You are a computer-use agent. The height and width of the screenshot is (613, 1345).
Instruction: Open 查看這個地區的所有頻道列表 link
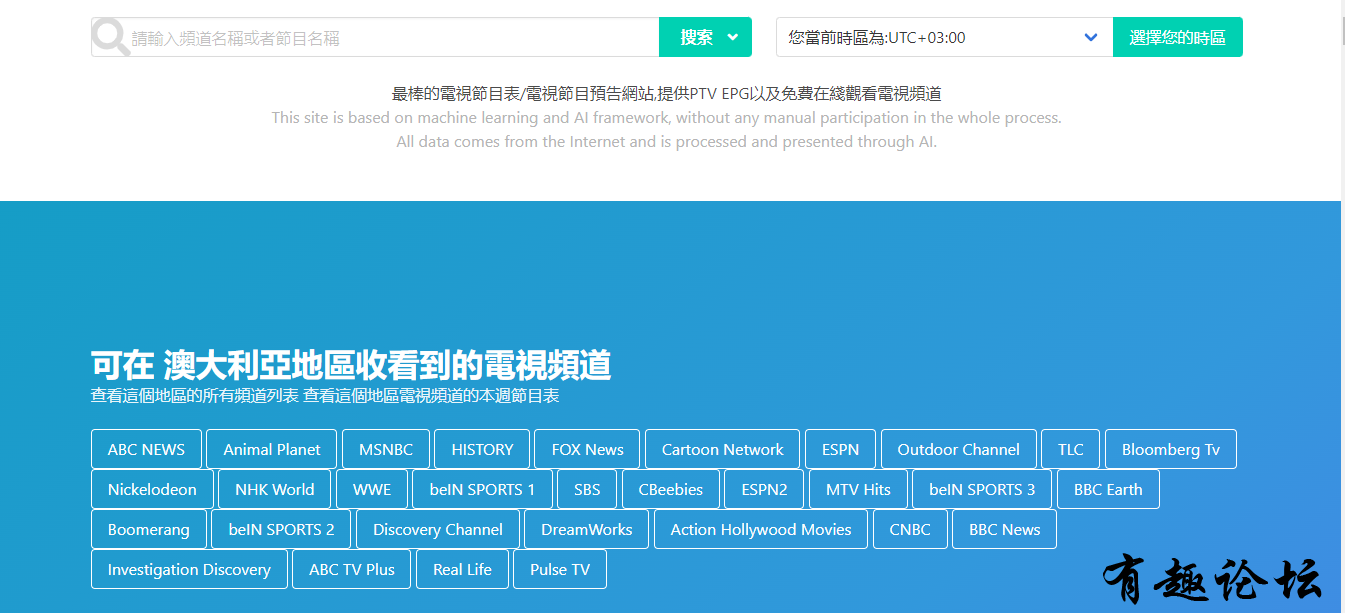coord(195,395)
